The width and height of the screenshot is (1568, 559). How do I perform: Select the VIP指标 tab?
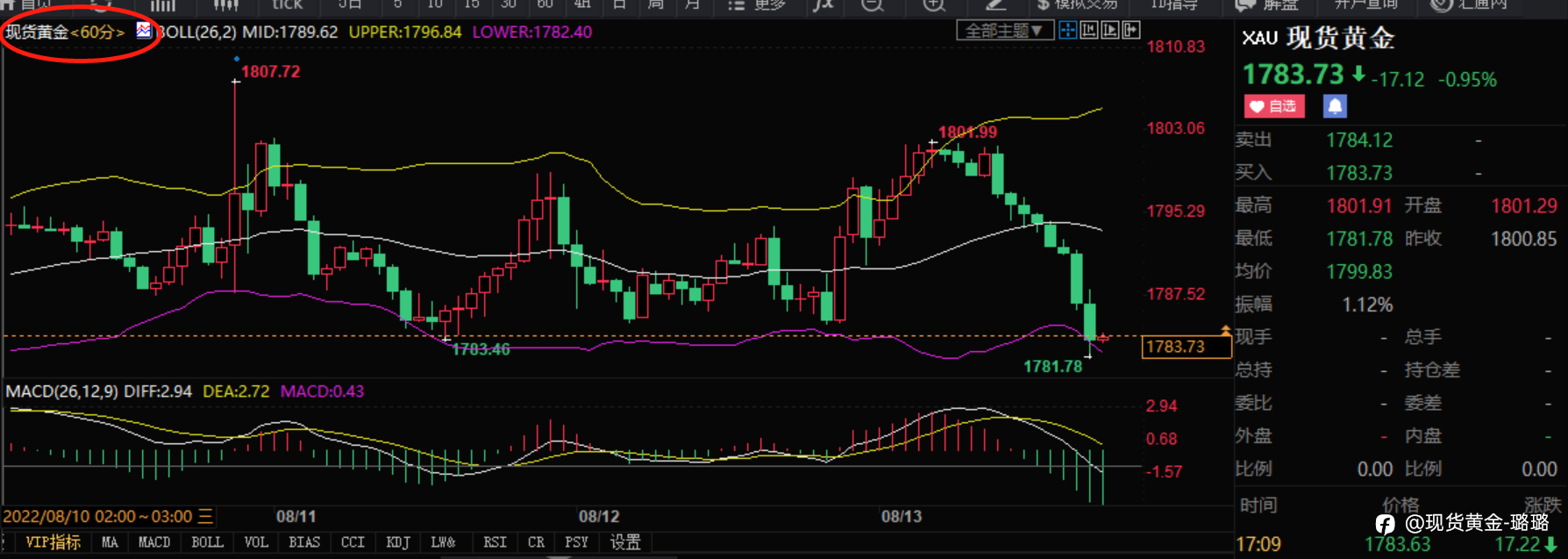(x=53, y=542)
